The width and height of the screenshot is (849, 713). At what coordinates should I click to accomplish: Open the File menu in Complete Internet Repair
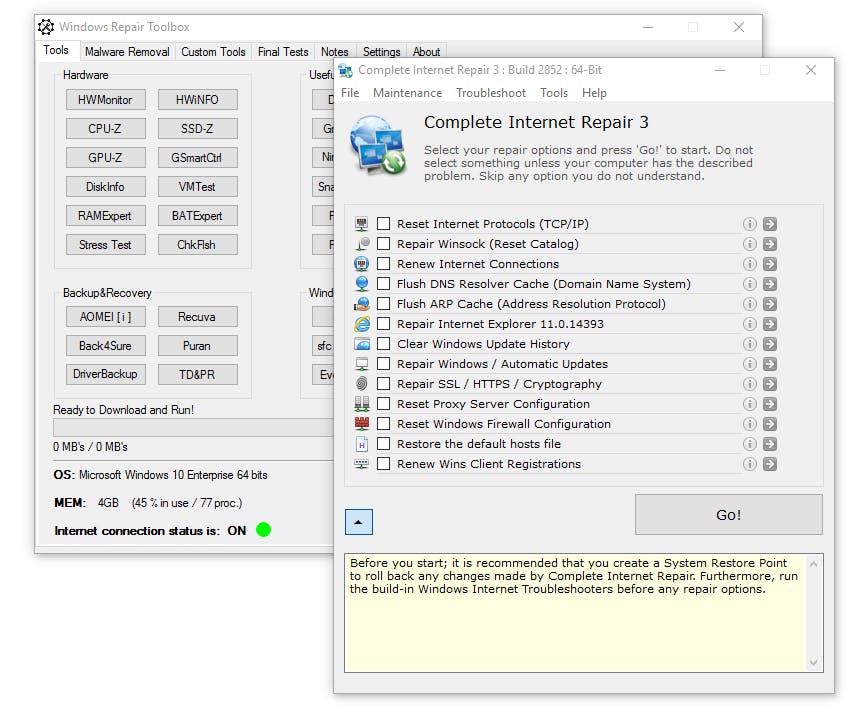(350, 93)
